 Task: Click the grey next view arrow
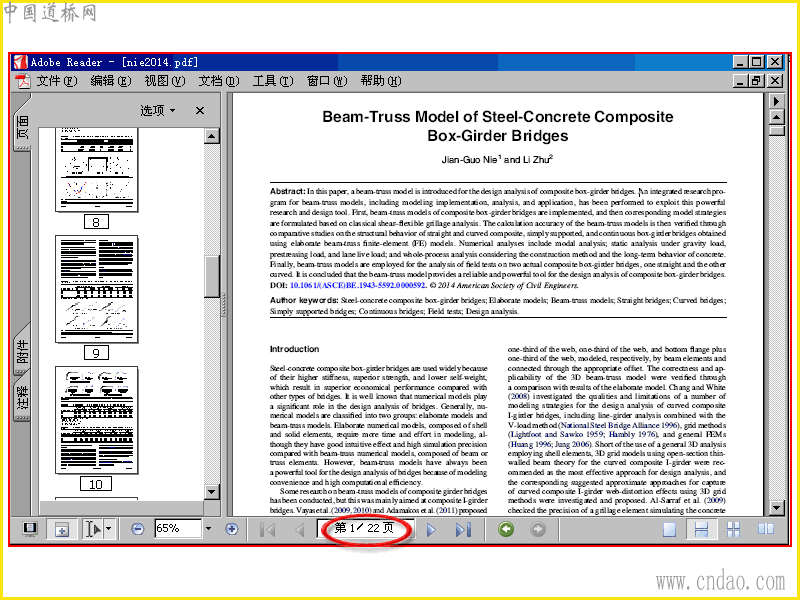(537, 529)
